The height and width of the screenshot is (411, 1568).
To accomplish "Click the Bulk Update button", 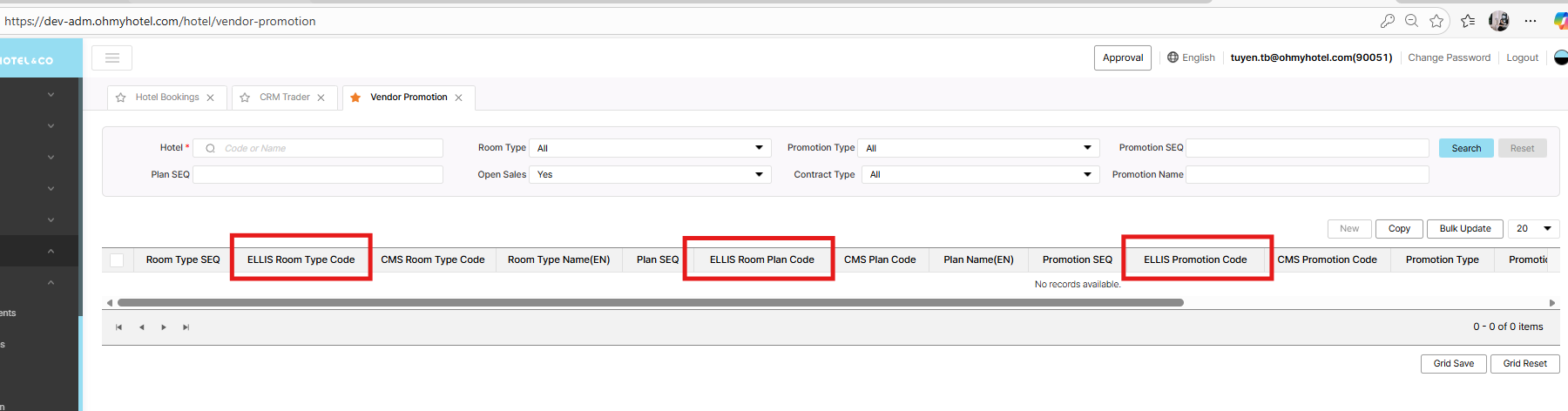I will tap(1465, 228).
